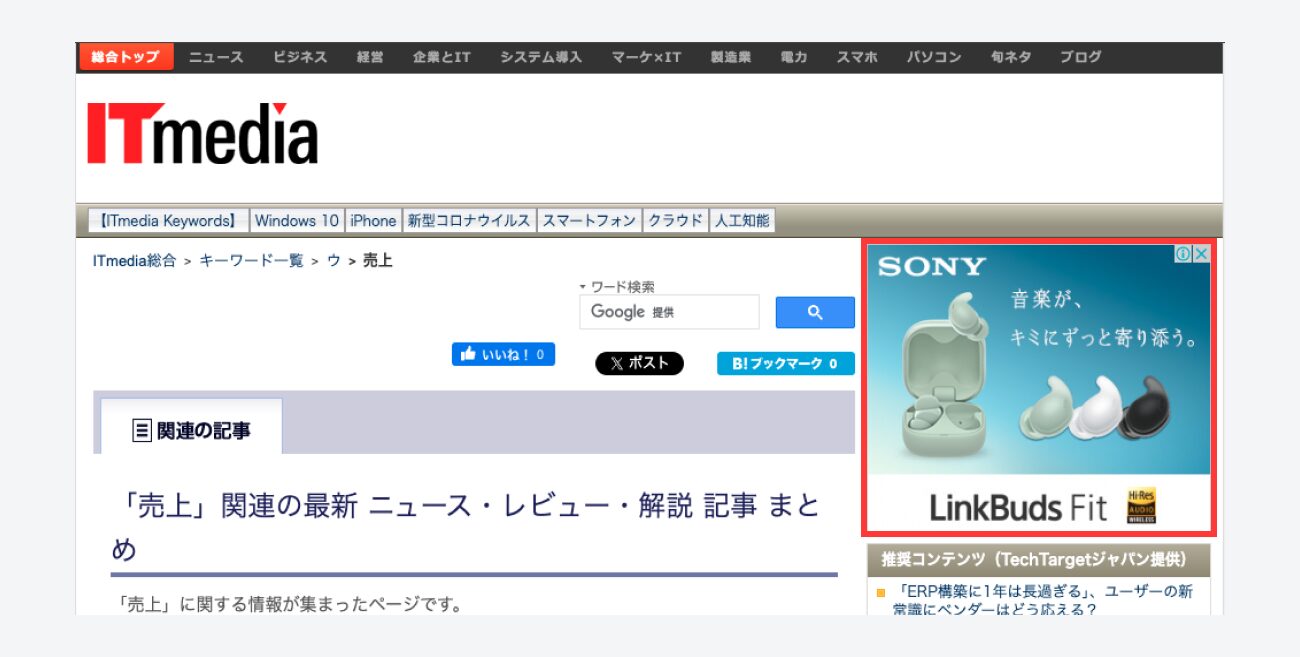Focus the Google search input field
The width and height of the screenshot is (1300, 657).
[669, 312]
